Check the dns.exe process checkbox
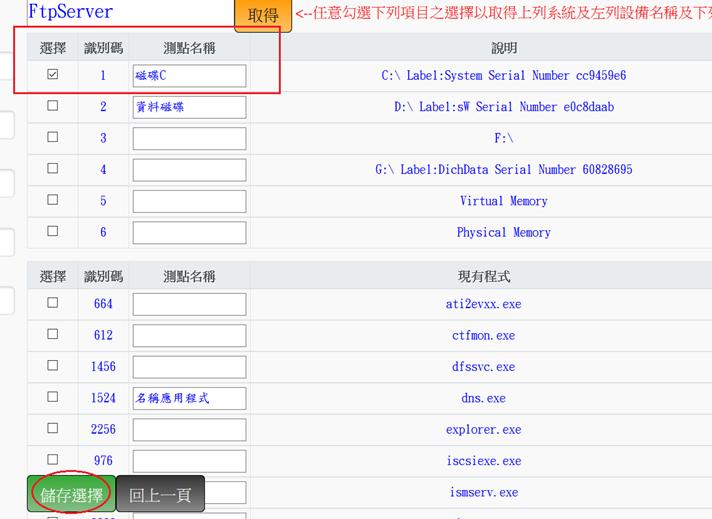This screenshot has height=519, width=712. 53,398
